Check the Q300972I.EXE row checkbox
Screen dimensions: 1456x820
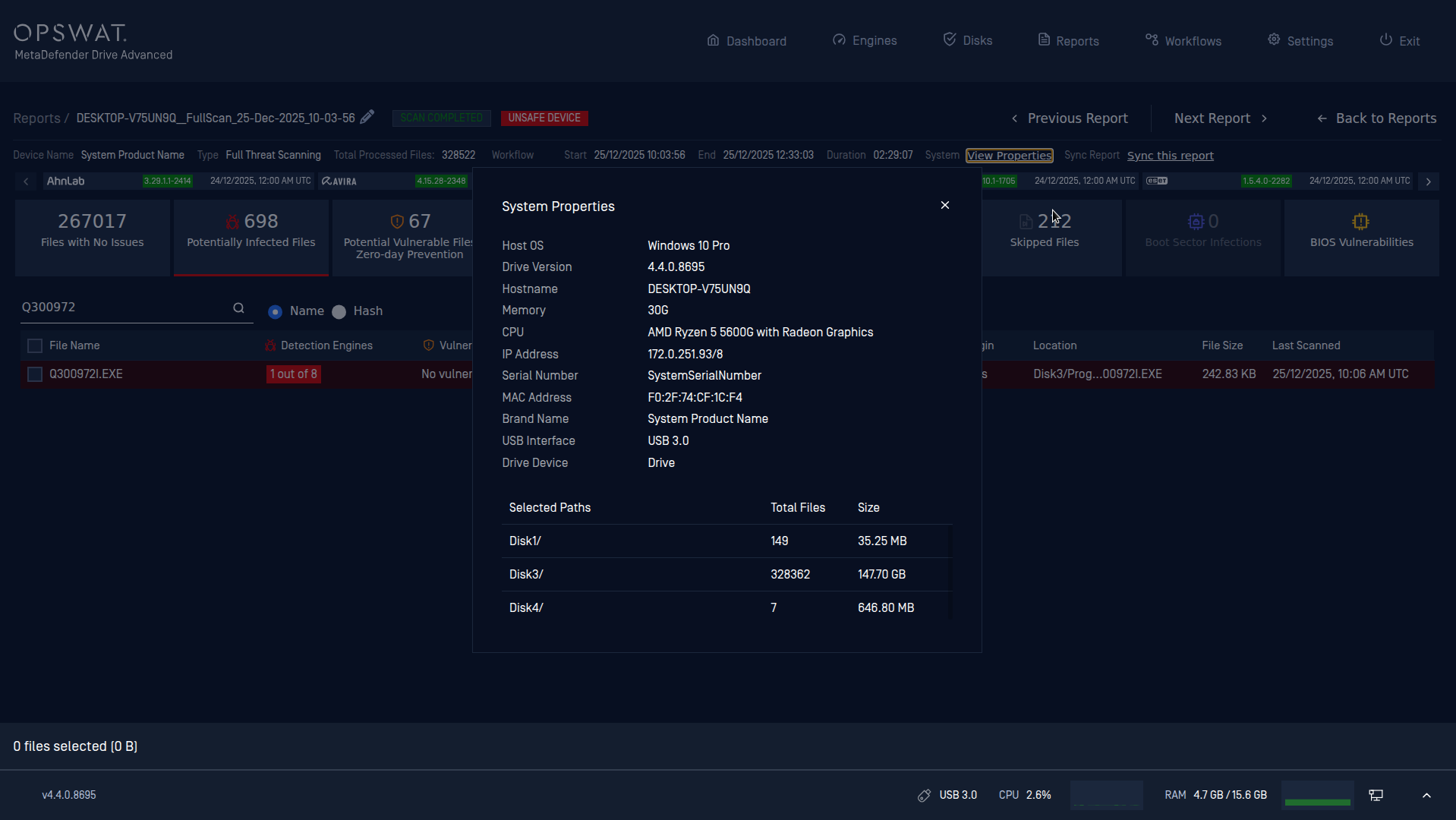point(35,374)
